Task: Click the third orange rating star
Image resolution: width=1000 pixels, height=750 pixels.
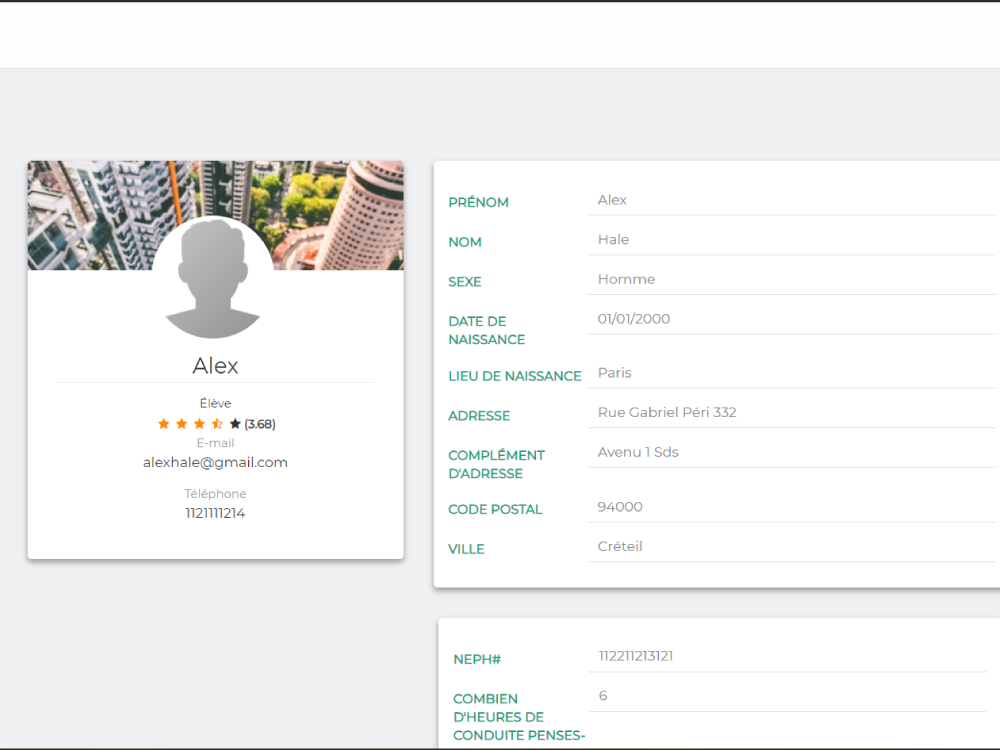Action: 200,423
